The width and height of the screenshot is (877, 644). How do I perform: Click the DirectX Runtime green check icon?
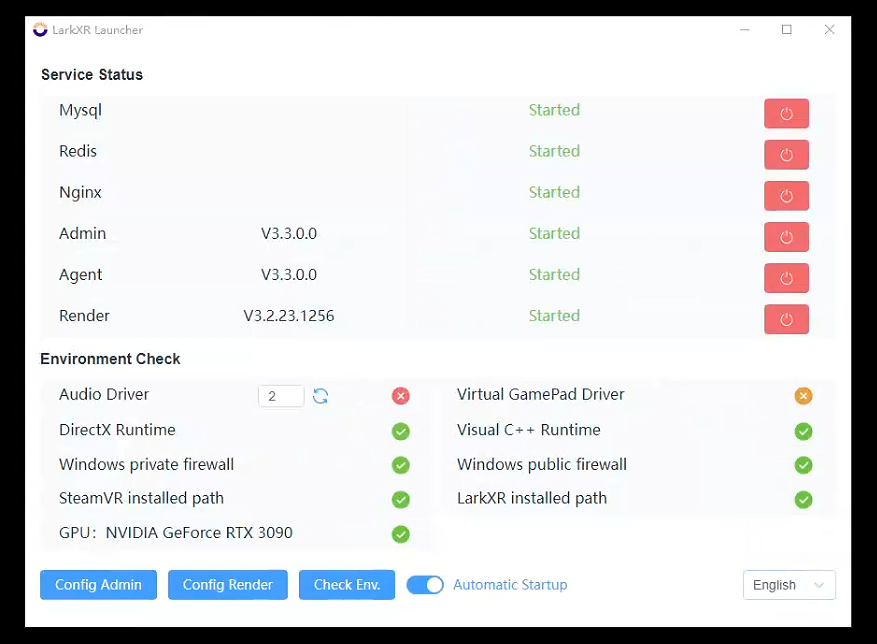pos(400,431)
